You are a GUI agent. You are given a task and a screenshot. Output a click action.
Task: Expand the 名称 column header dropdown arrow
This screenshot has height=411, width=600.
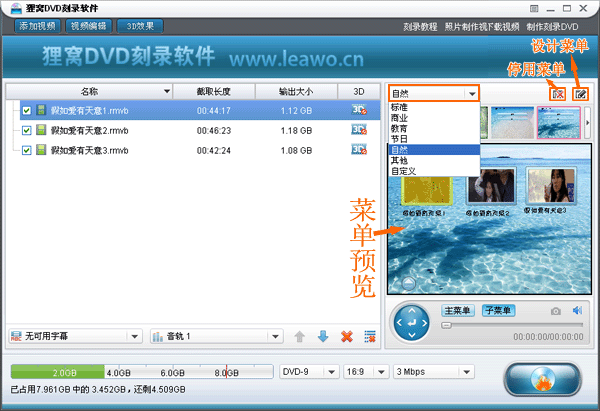166,91
